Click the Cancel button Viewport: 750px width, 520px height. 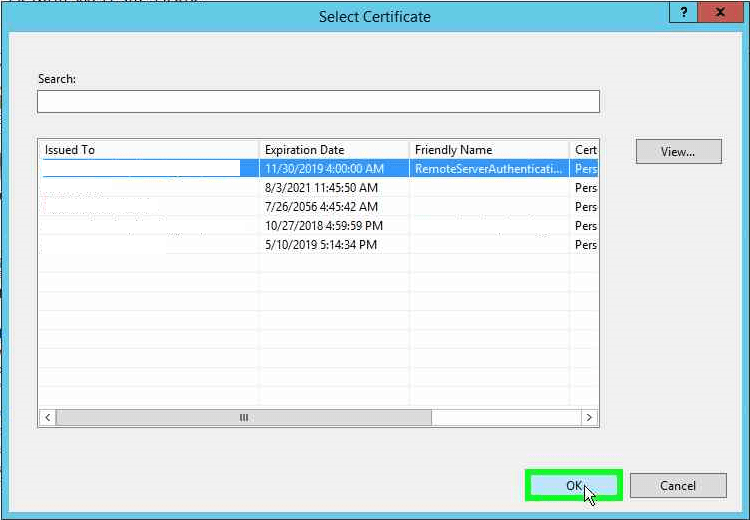pos(678,486)
